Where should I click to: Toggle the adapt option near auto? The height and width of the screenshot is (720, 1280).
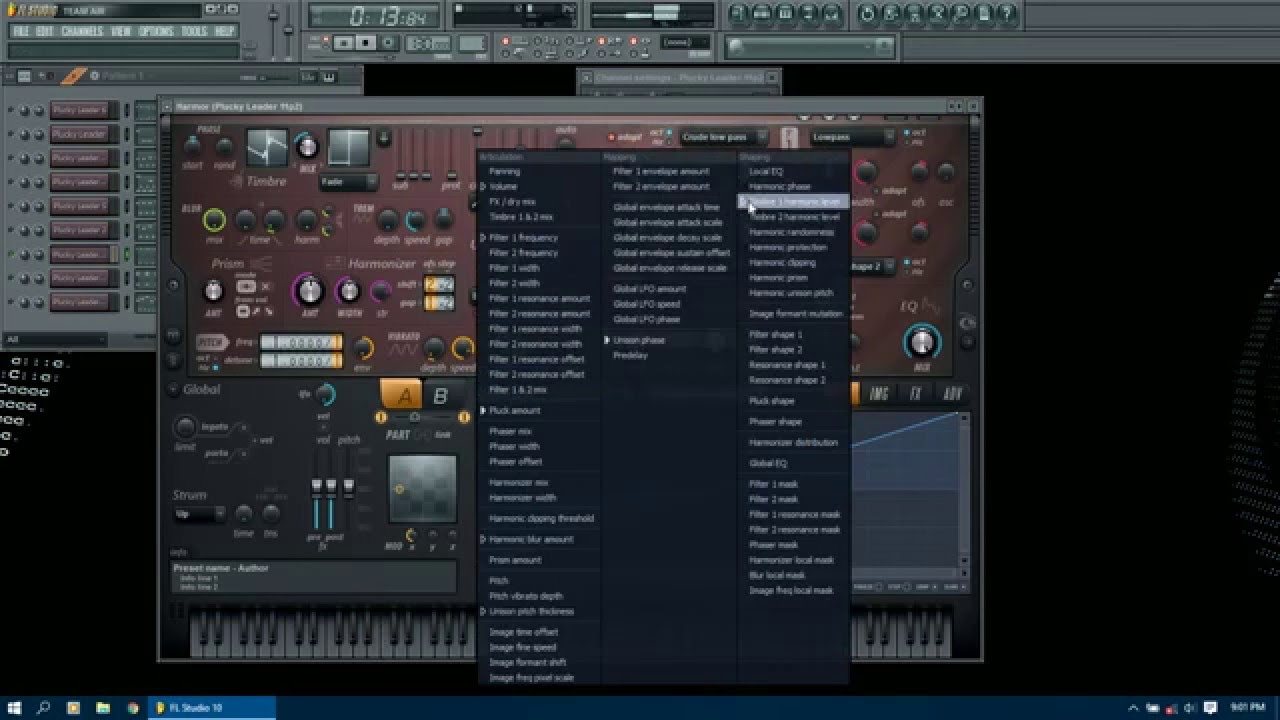click(624, 137)
